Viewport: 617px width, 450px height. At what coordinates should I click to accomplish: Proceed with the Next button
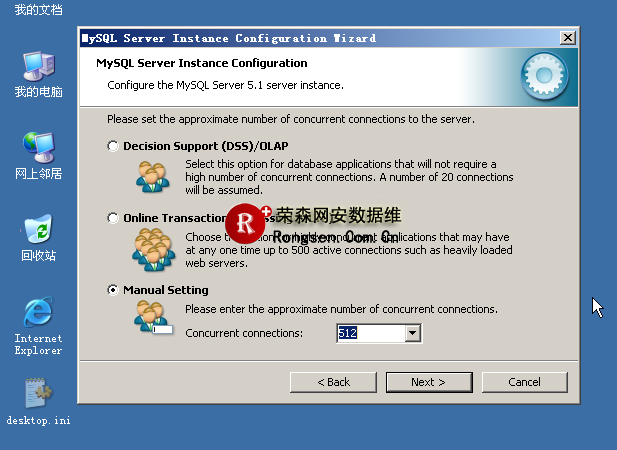pyautogui.click(x=428, y=382)
